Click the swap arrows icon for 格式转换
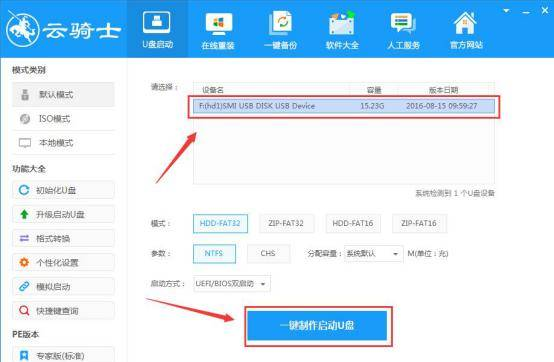This screenshot has height=362, width=554. tap(24, 238)
